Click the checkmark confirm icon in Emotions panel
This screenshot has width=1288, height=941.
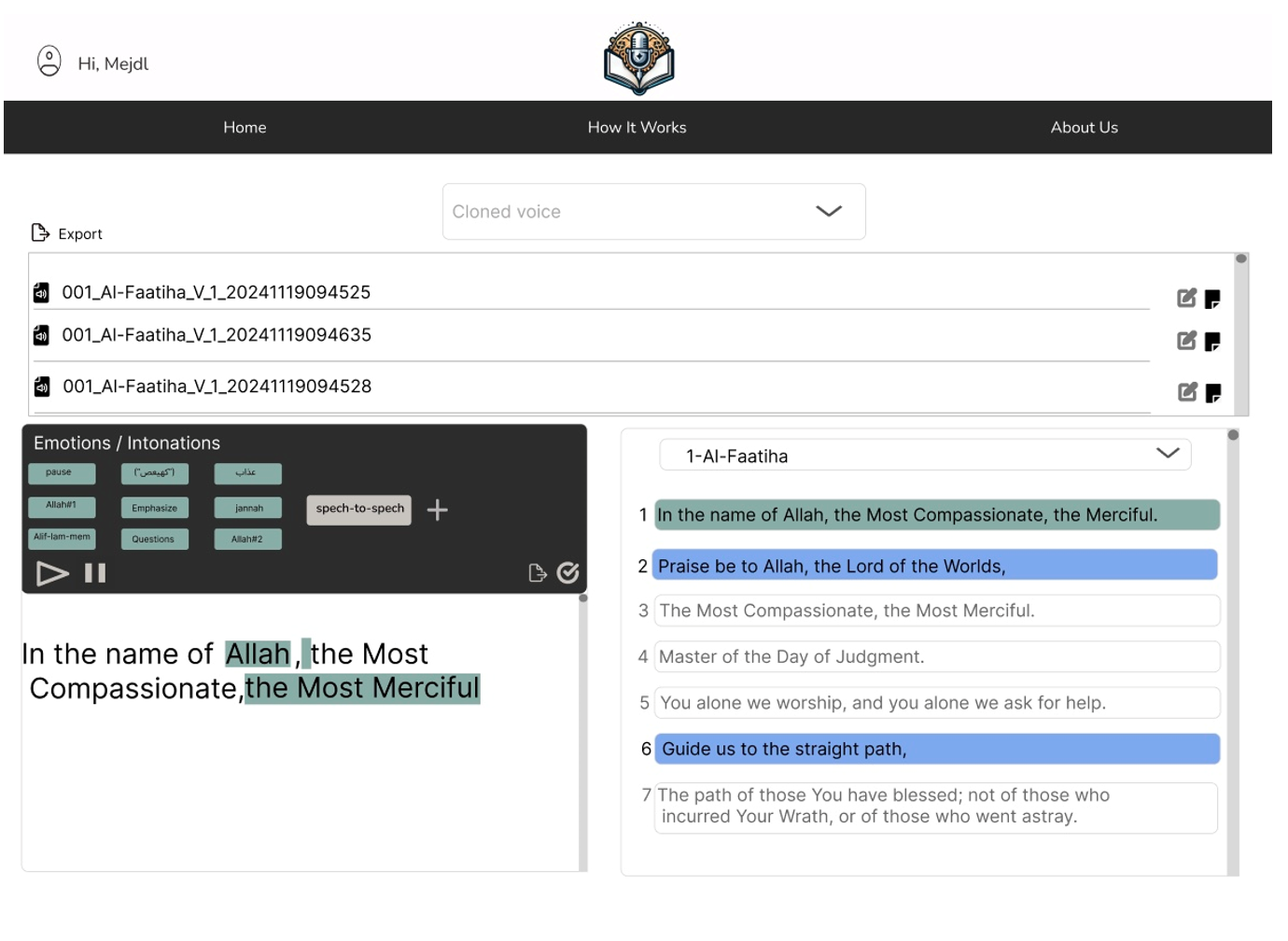567,573
